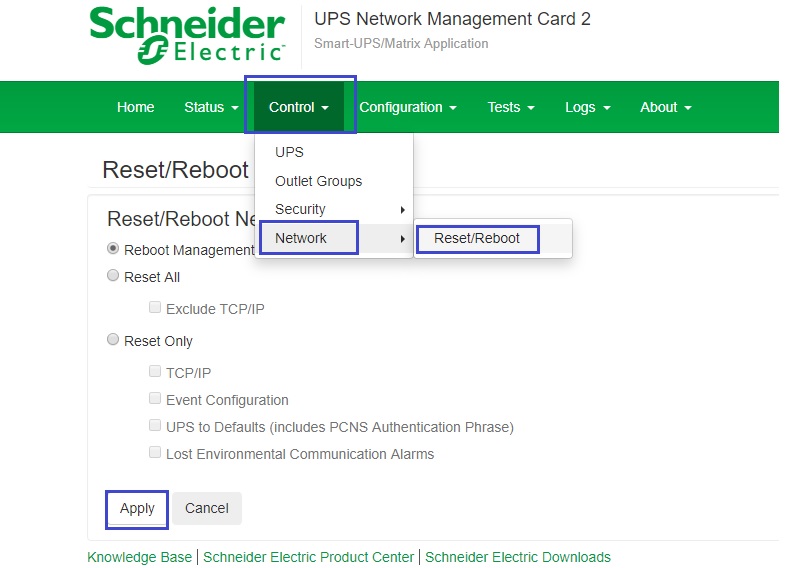Click the Apply button
The width and height of the screenshot is (785, 568).
pyautogui.click(x=137, y=508)
